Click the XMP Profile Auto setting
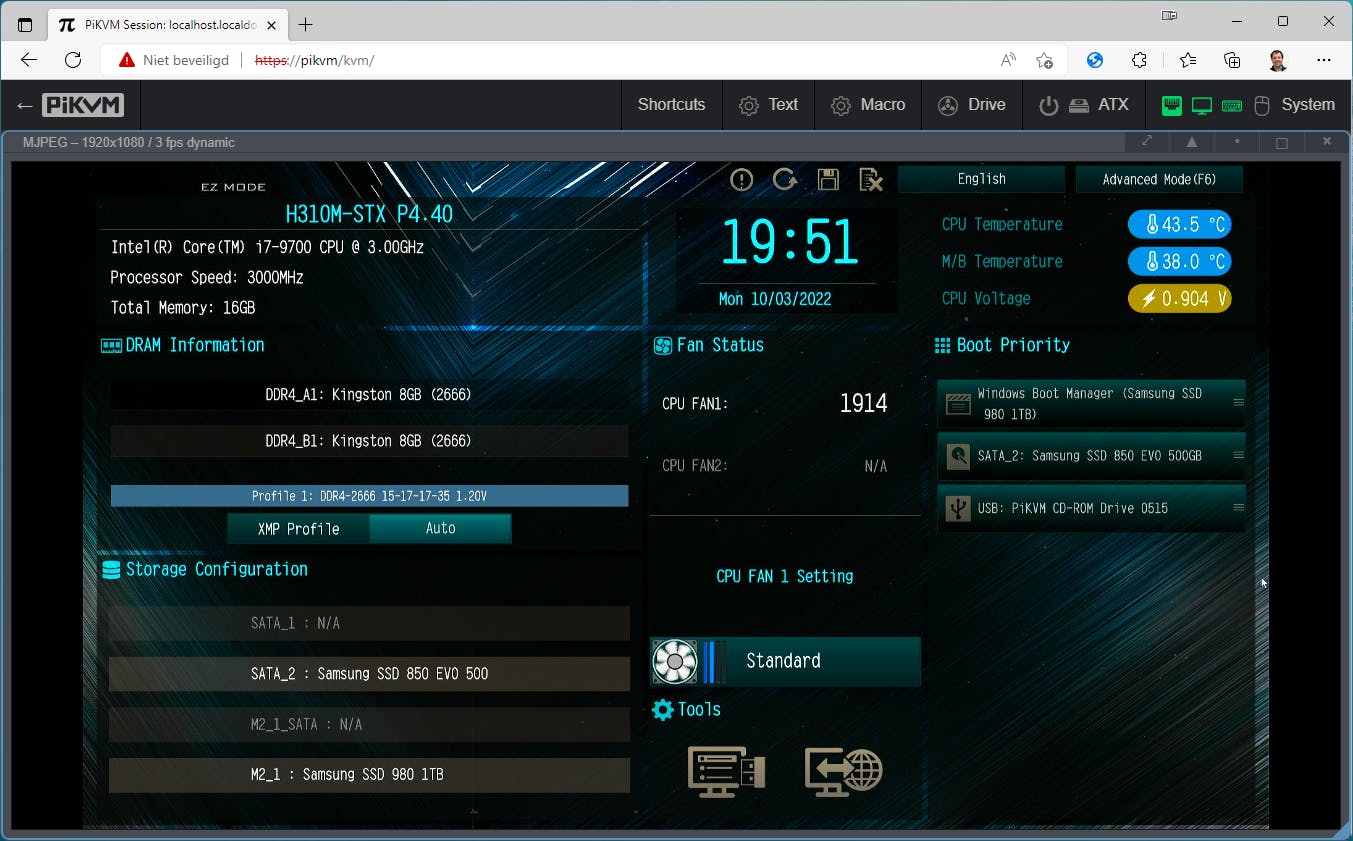The width and height of the screenshot is (1353, 841). pos(440,529)
